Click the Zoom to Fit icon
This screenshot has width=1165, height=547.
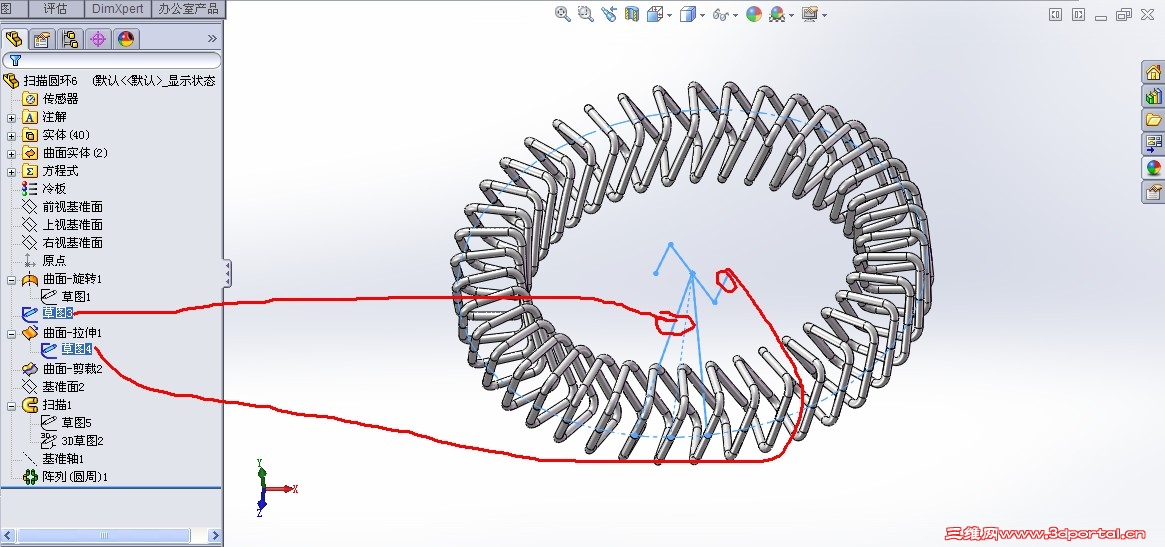pyautogui.click(x=562, y=14)
